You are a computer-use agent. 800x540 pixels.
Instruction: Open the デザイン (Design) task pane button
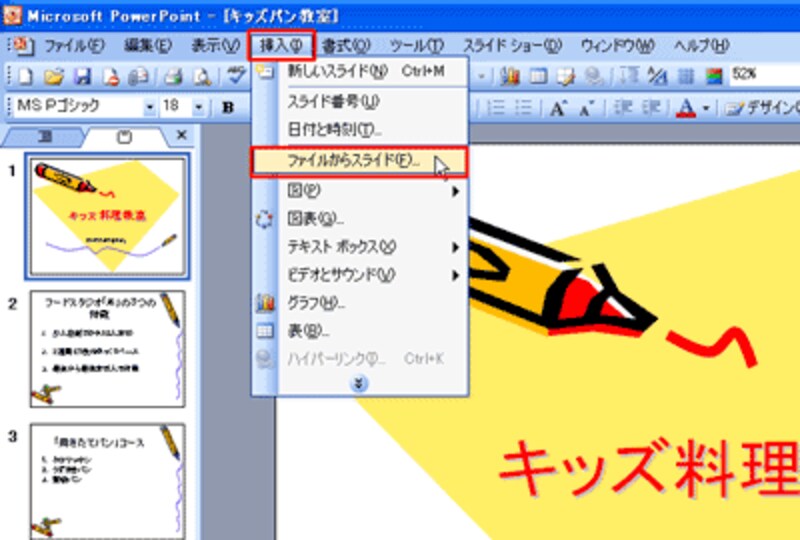tap(761, 108)
